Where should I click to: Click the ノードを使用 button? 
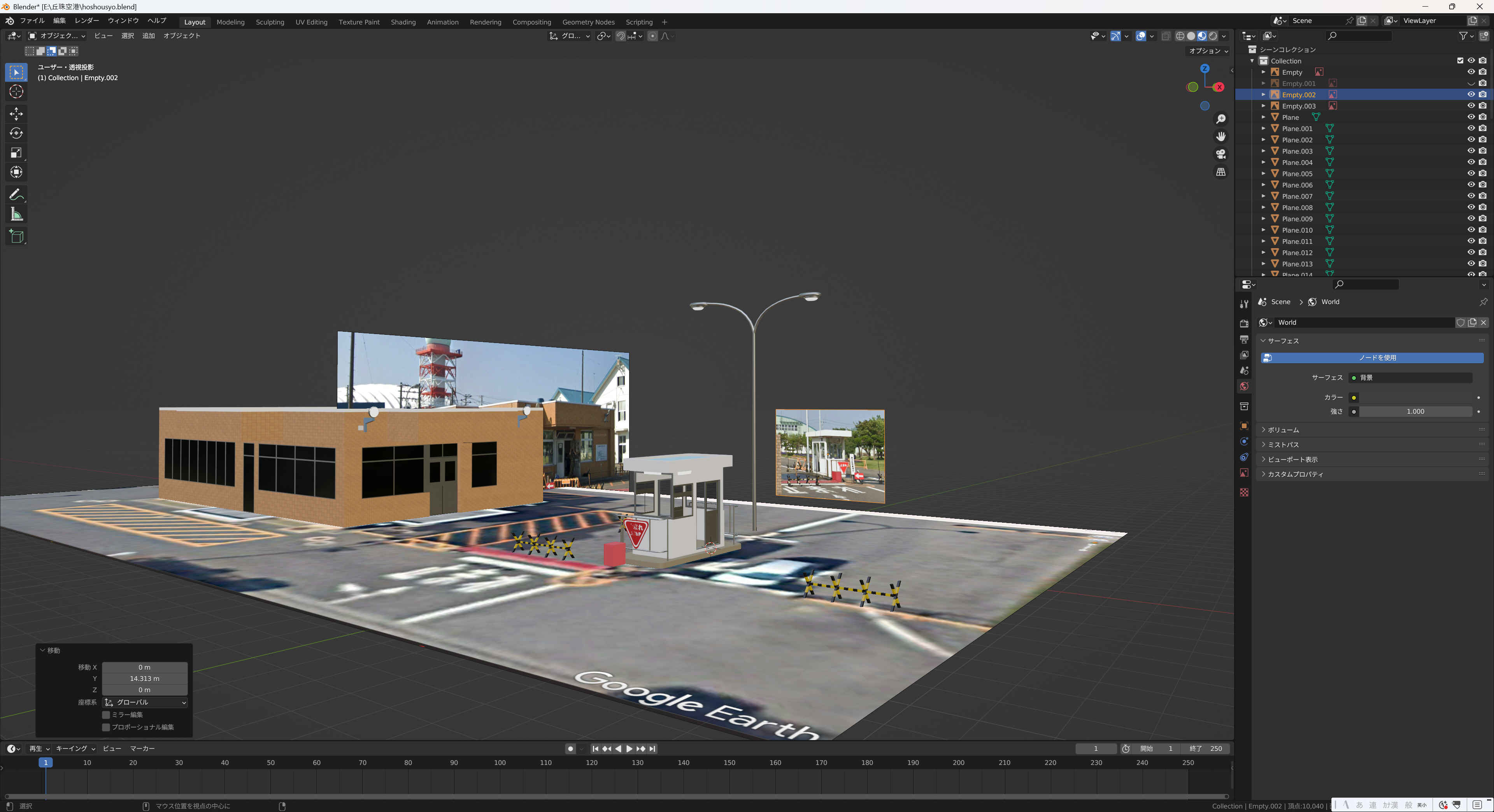1371,358
